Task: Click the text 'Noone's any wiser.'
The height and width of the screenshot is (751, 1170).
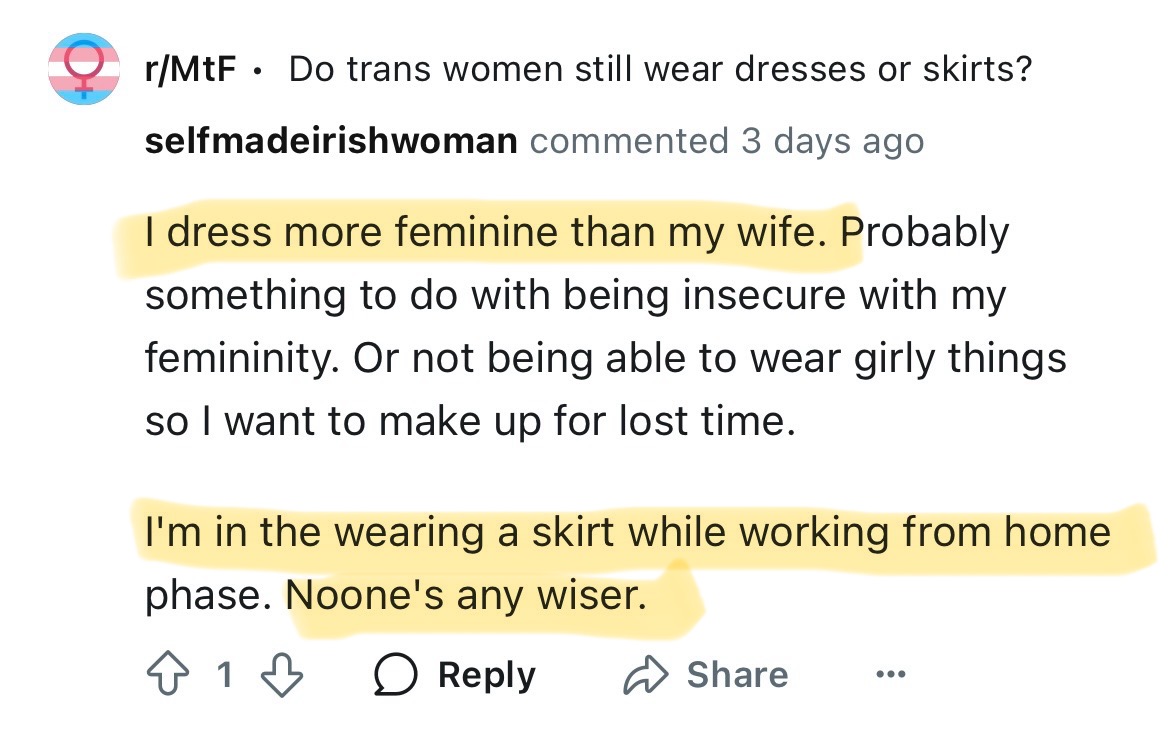Action: coord(466,596)
